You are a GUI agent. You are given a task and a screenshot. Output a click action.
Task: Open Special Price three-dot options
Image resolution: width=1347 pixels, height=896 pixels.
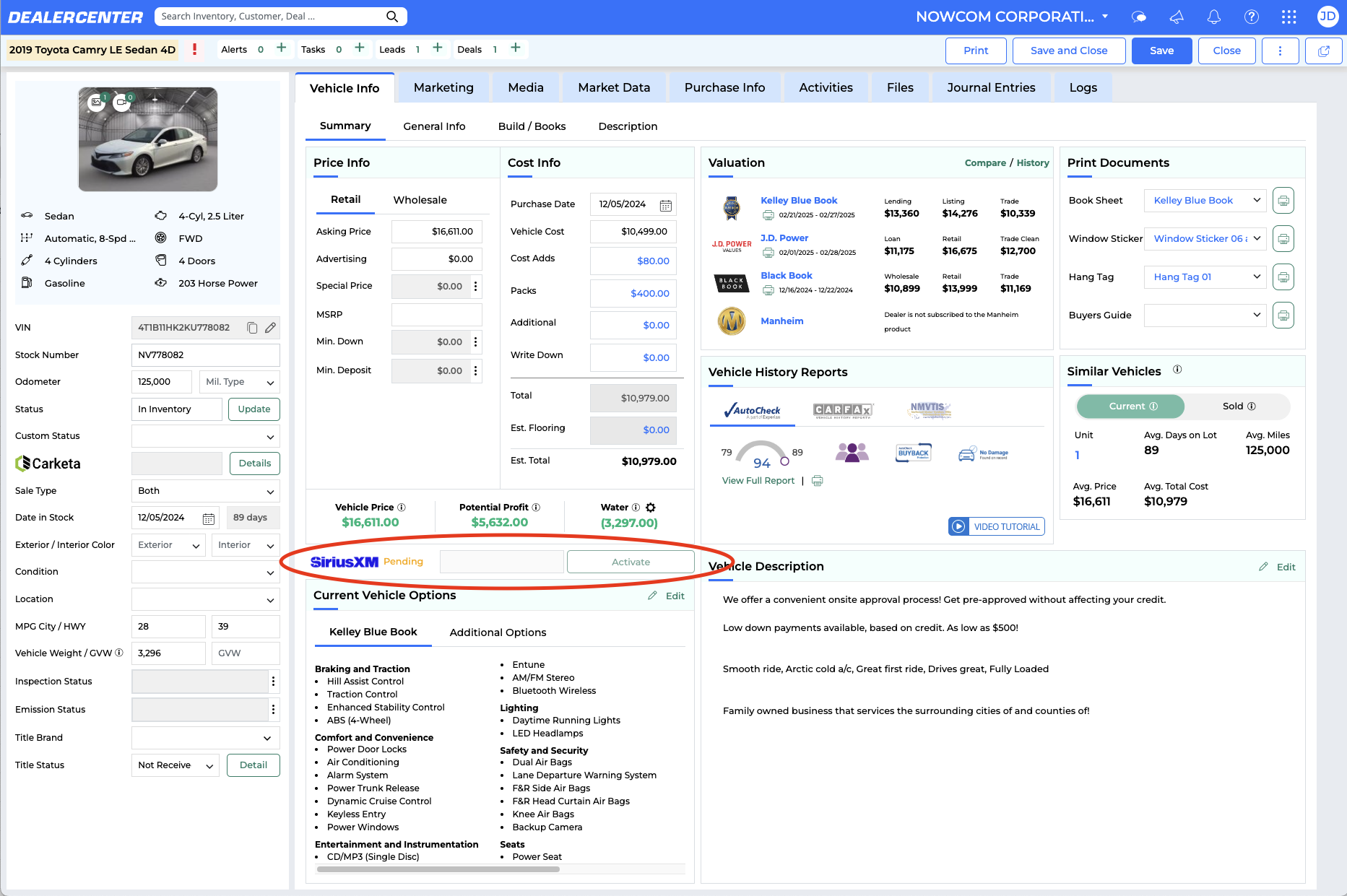point(475,287)
